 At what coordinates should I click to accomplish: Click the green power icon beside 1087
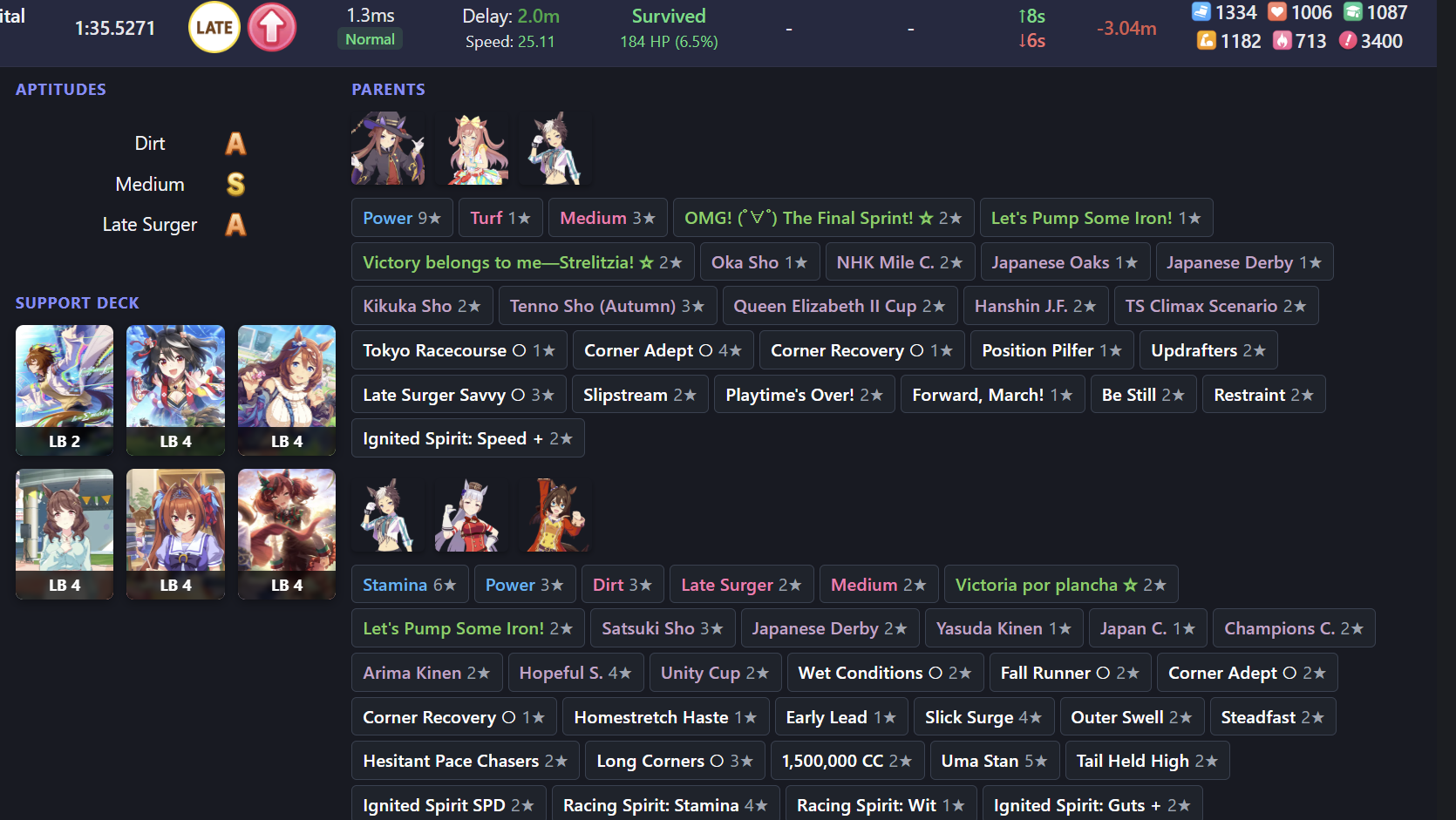(1353, 11)
